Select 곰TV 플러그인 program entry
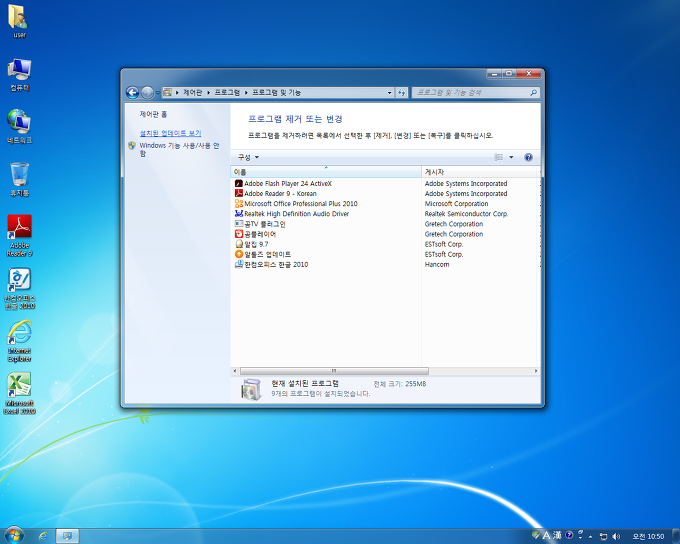Viewport: 680px width, 544px height. tap(265, 224)
